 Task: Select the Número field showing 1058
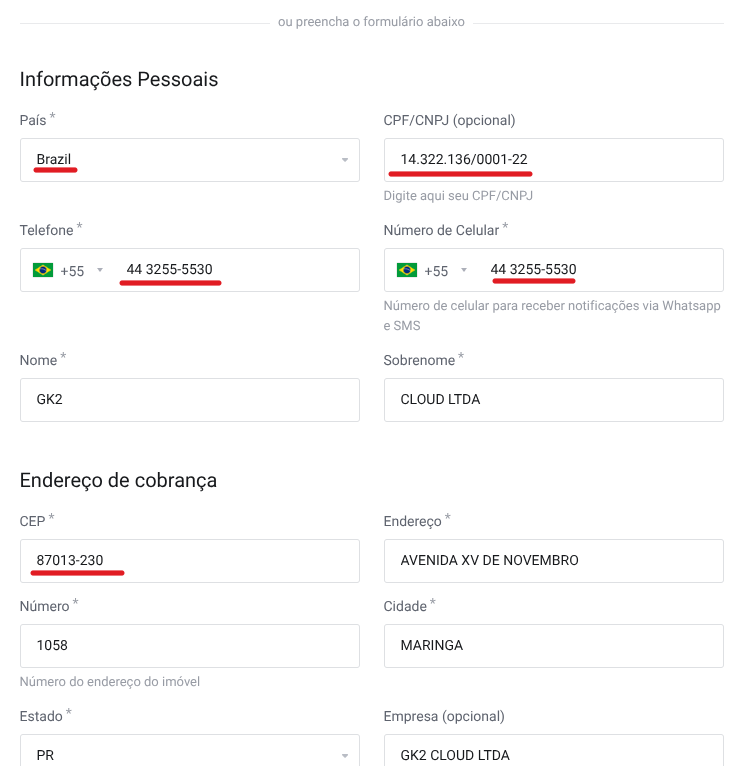pyautogui.click(x=189, y=646)
